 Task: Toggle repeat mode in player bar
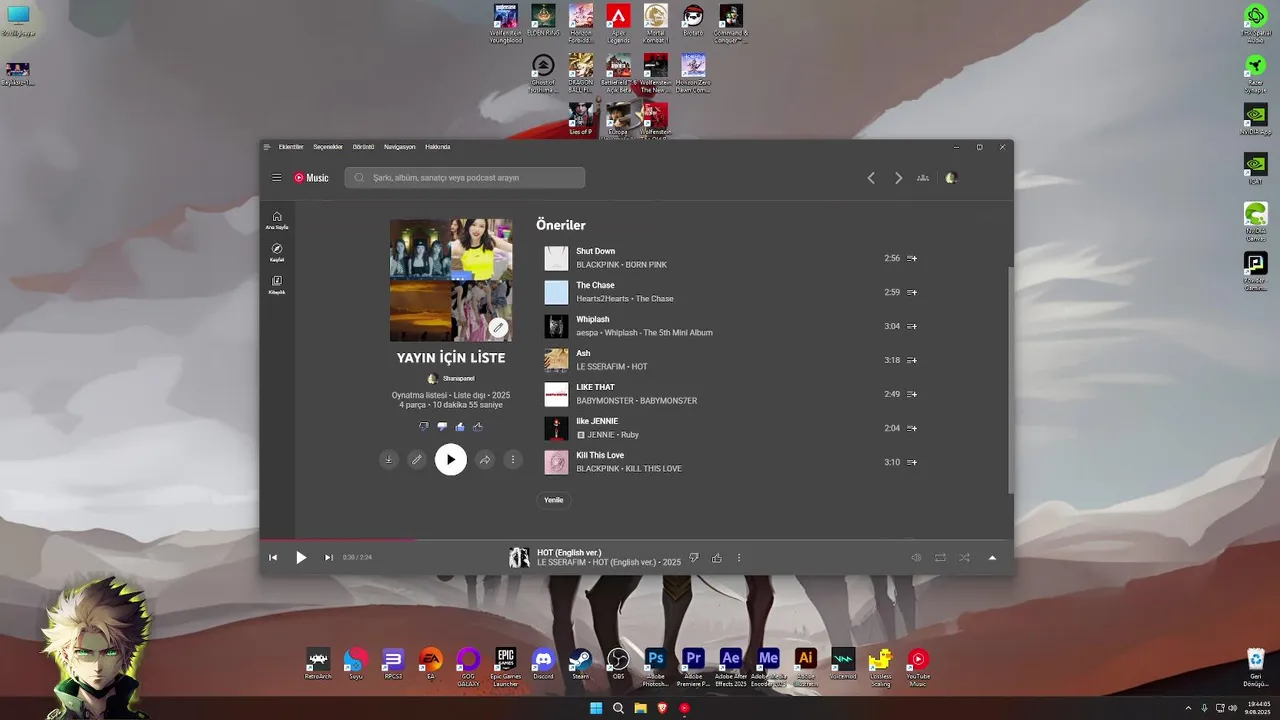(x=940, y=558)
